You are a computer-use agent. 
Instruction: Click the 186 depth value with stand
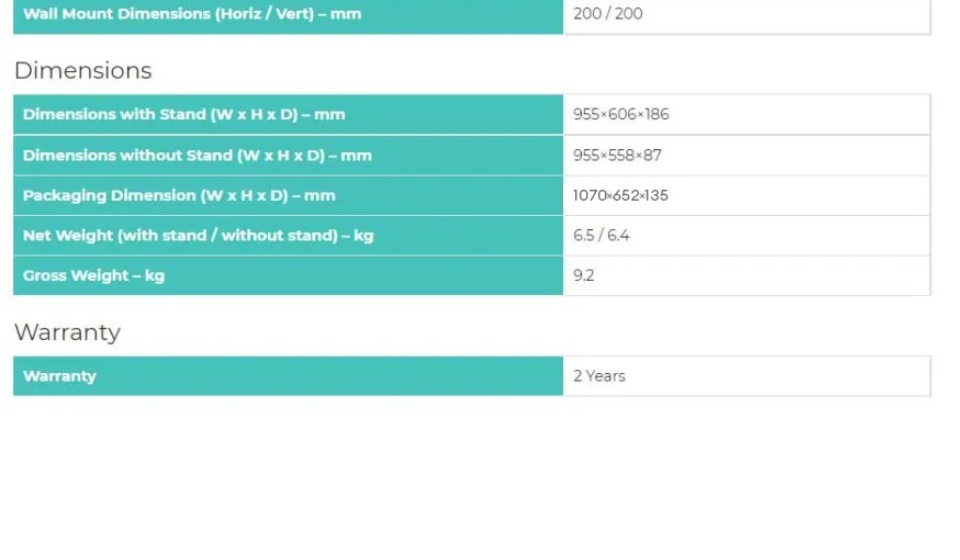(x=657, y=114)
